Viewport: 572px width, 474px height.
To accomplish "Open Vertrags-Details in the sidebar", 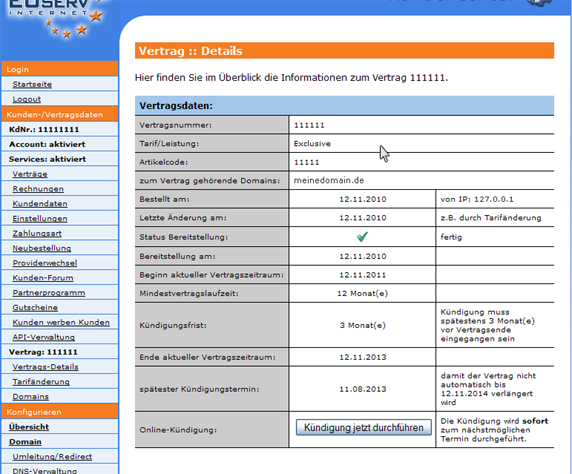I will pos(45,367).
